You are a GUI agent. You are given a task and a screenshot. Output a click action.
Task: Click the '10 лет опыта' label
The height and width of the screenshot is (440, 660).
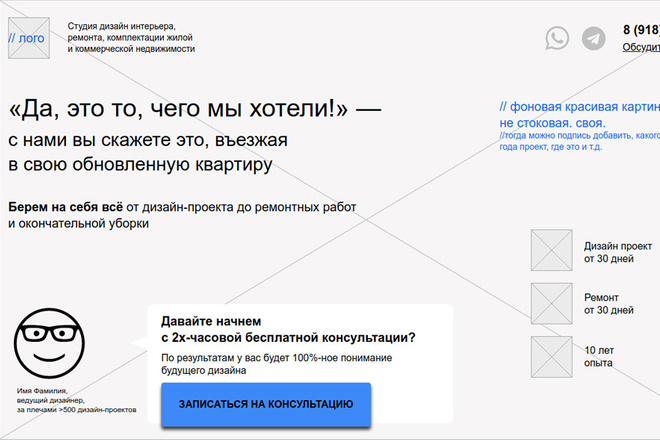coord(599,356)
